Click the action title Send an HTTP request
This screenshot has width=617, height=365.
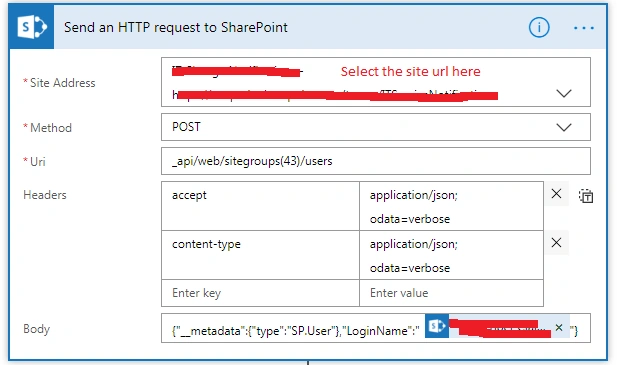pos(175,27)
